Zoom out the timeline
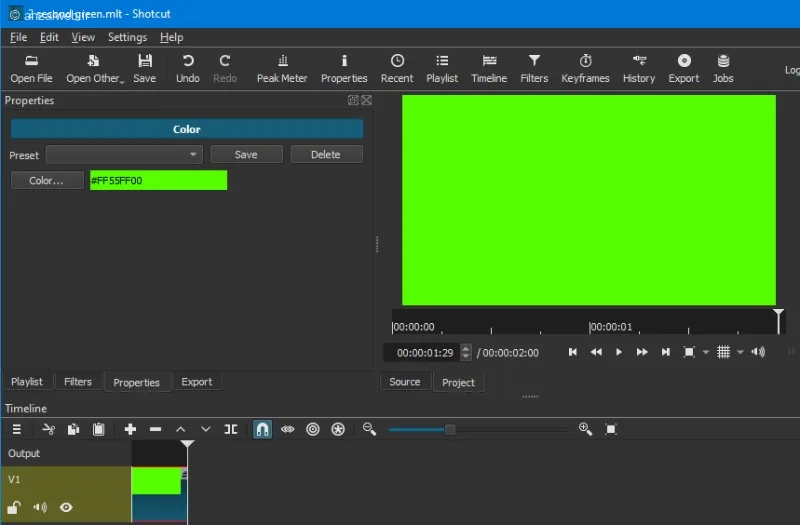The image size is (800, 525). click(x=369, y=430)
